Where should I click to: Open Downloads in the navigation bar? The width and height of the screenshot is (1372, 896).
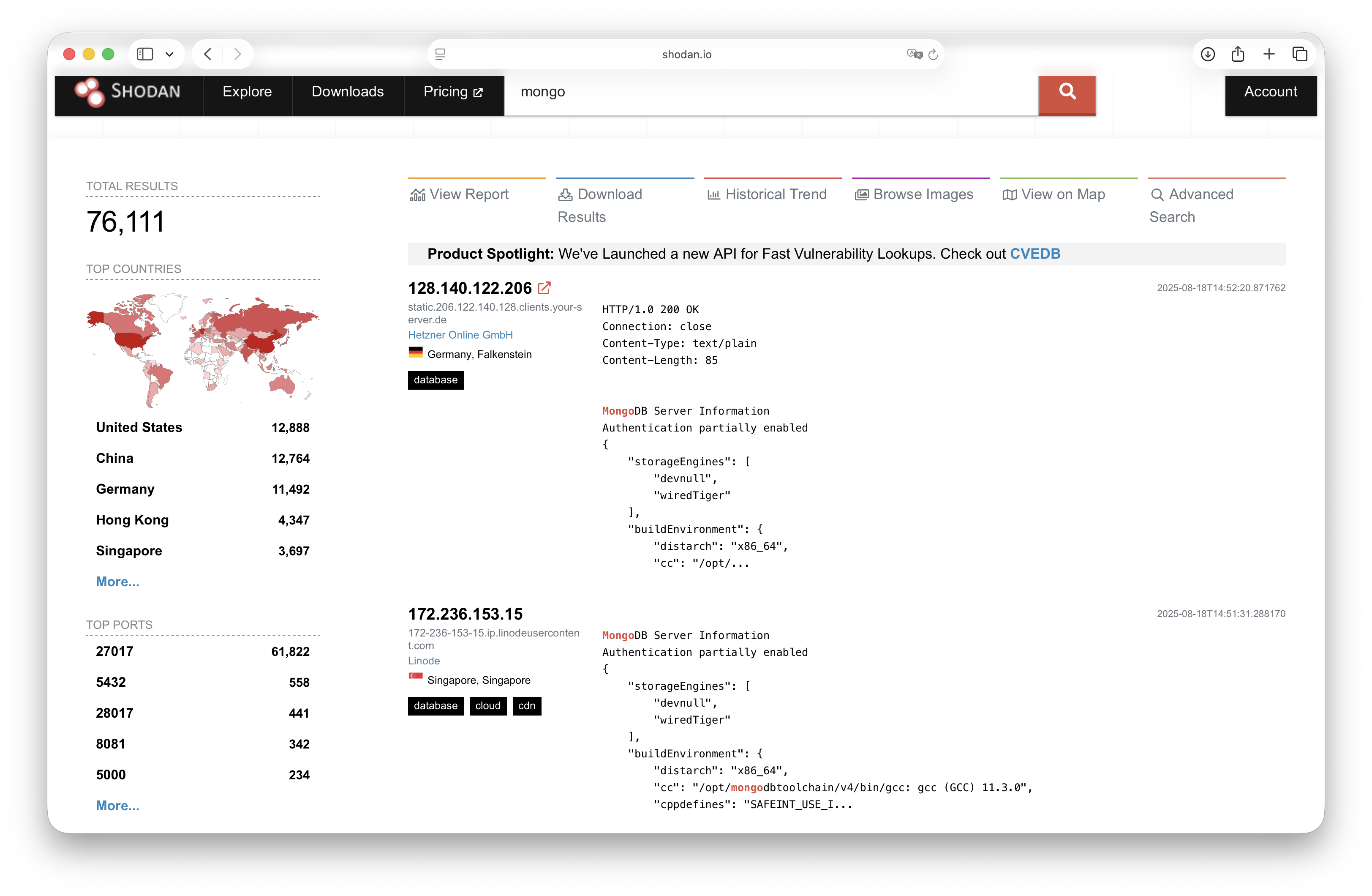click(x=348, y=92)
